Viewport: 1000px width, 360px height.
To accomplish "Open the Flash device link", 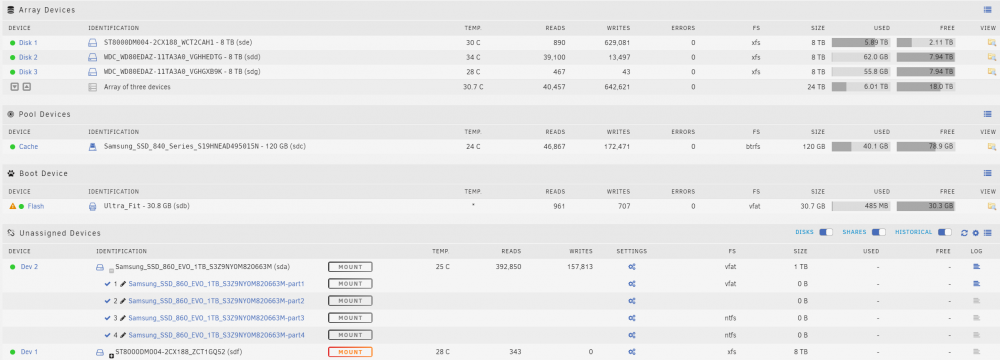I will (36, 206).
